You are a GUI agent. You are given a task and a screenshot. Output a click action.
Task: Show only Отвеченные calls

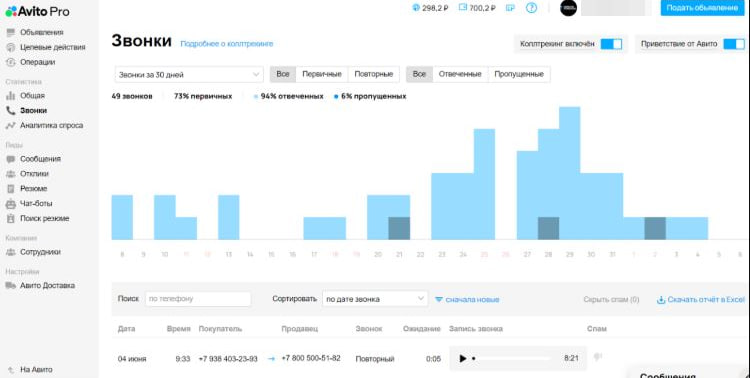(x=460, y=74)
